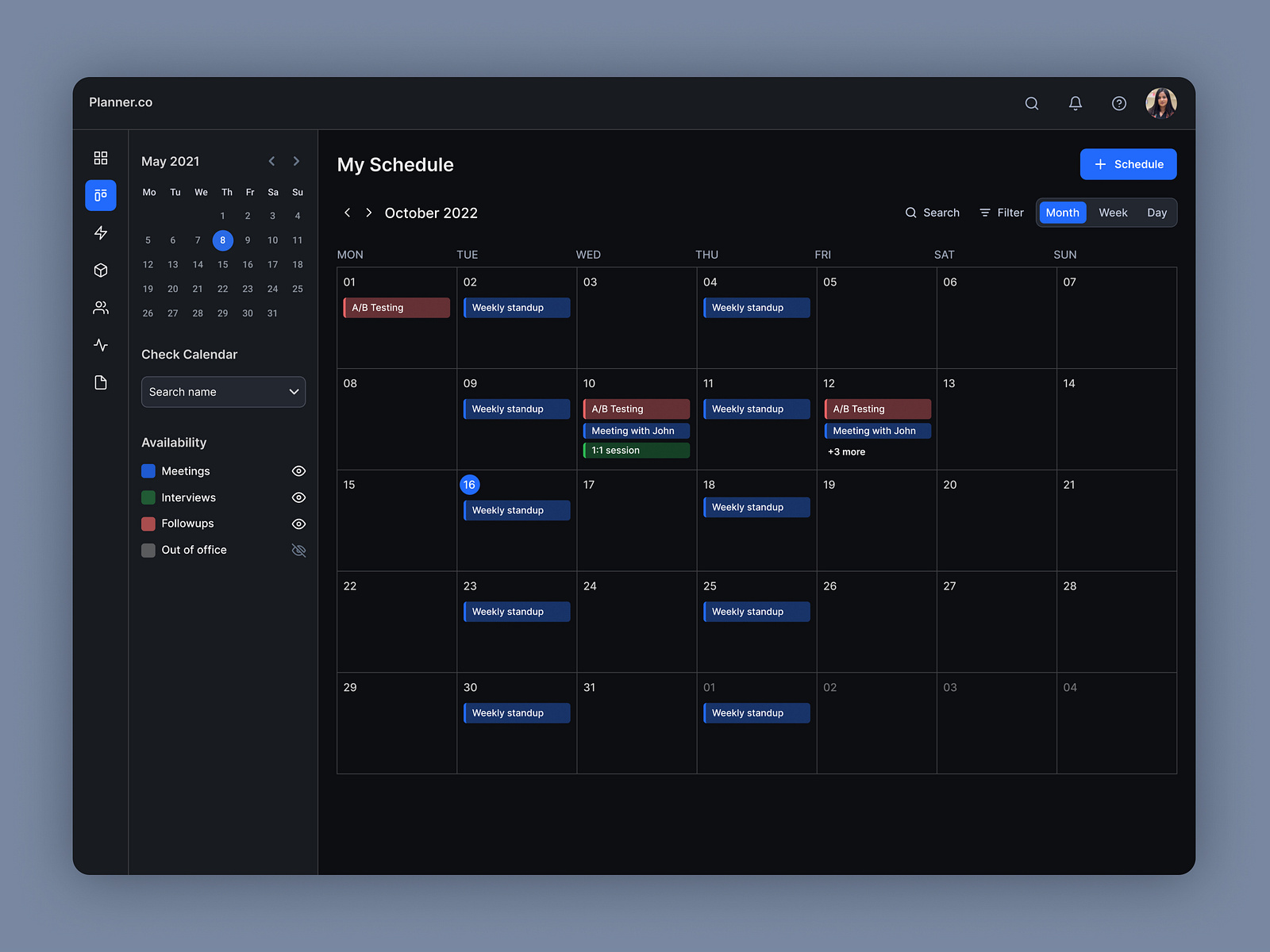The width and height of the screenshot is (1270, 952).
Task: Switch to Week view
Action: [1113, 213]
